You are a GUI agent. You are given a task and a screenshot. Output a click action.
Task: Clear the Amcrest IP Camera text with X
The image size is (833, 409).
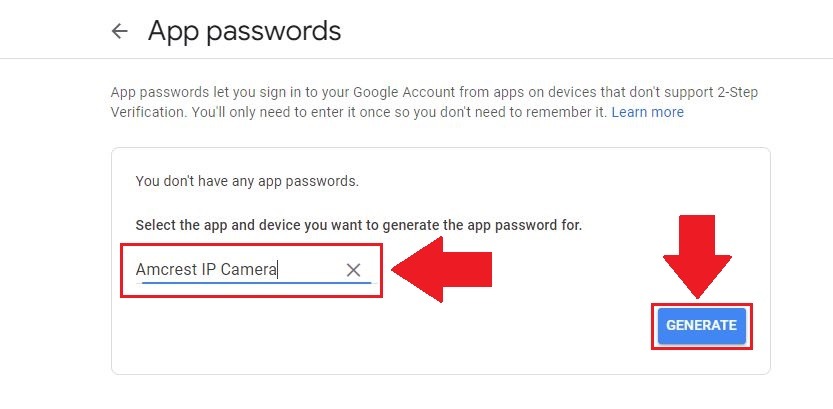[353, 269]
